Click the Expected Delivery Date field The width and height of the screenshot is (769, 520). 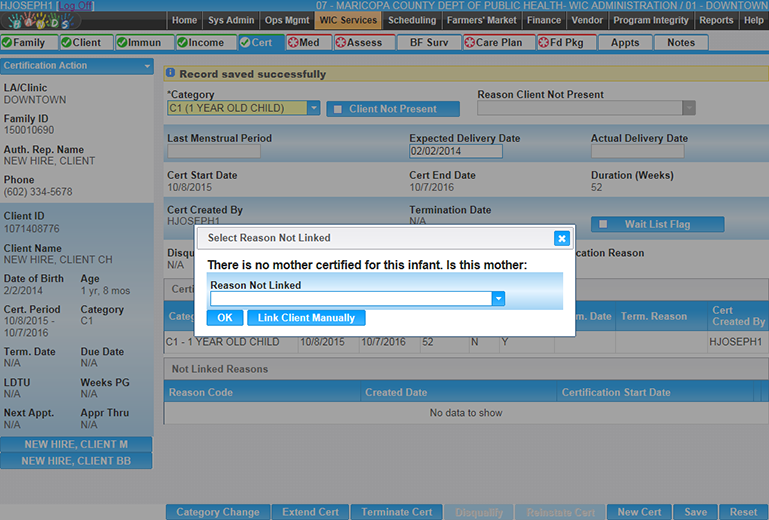click(455, 152)
